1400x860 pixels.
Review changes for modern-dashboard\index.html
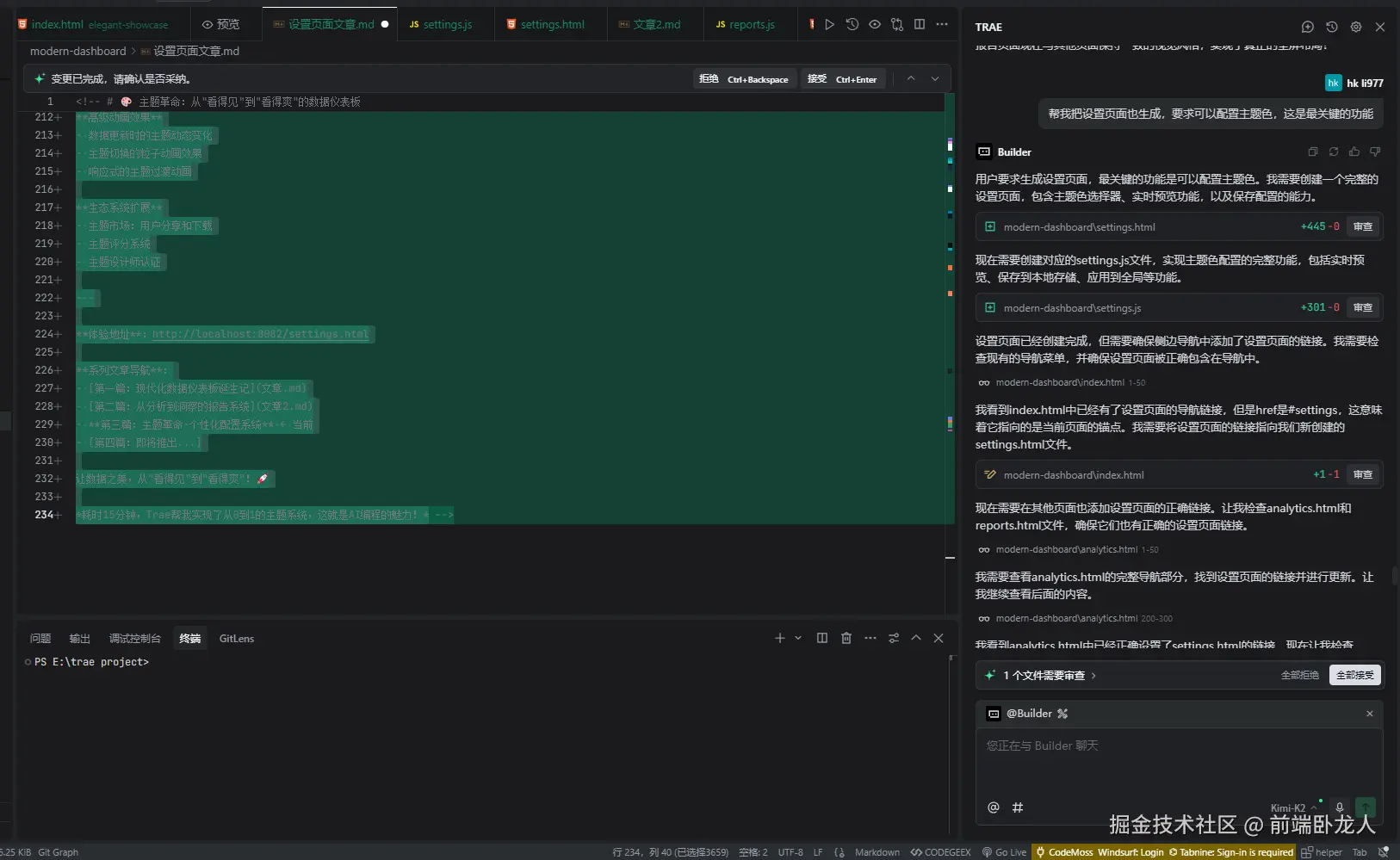(x=1363, y=474)
